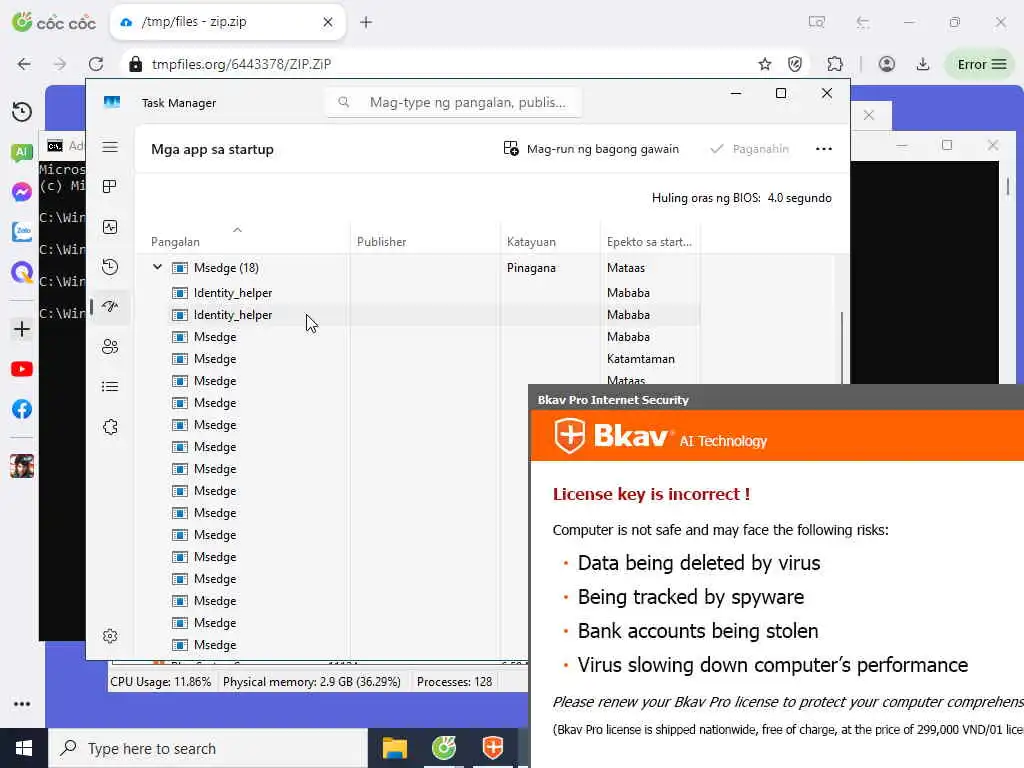This screenshot has width=1024, height=768.
Task: Focus the Task Manager search box
Action: (453, 103)
